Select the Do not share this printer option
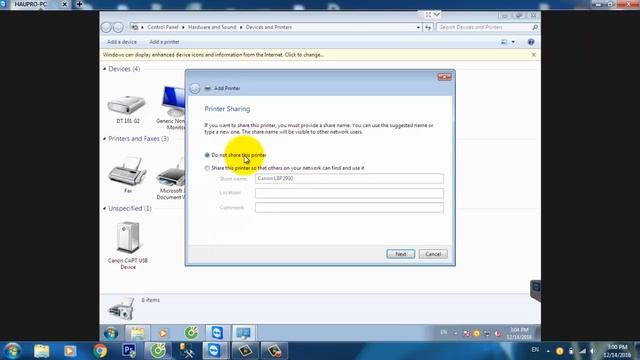The width and height of the screenshot is (640, 360). pyautogui.click(x=236, y=155)
